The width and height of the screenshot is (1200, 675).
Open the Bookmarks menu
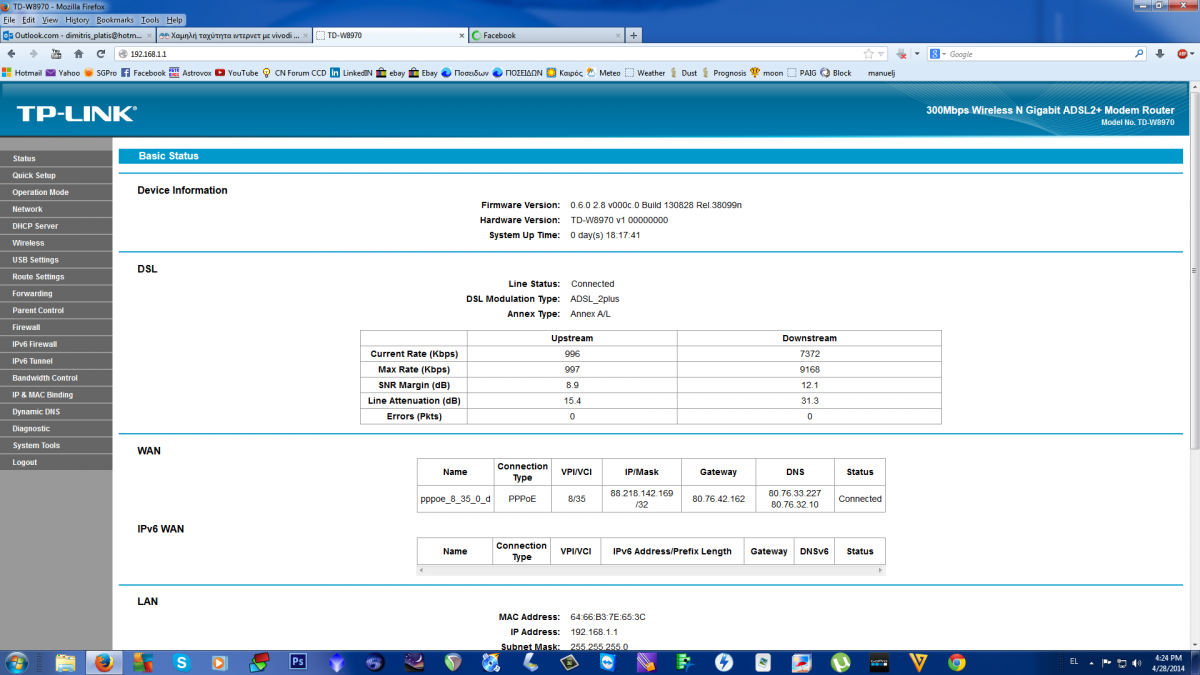coord(115,20)
